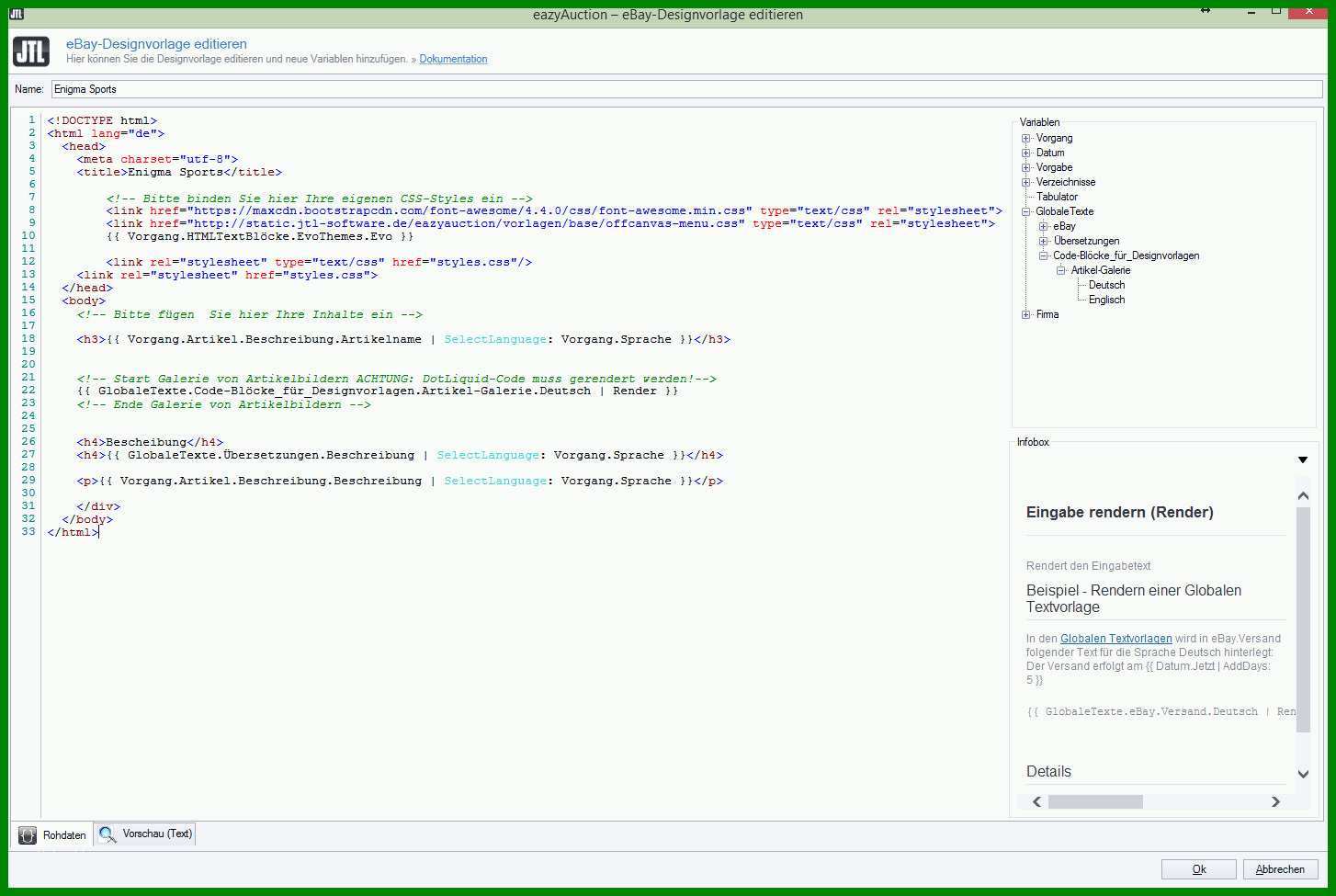Screen dimensions: 1336x896
Task: Expand the Vorgabe tree node
Action: tap(1026, 167)
